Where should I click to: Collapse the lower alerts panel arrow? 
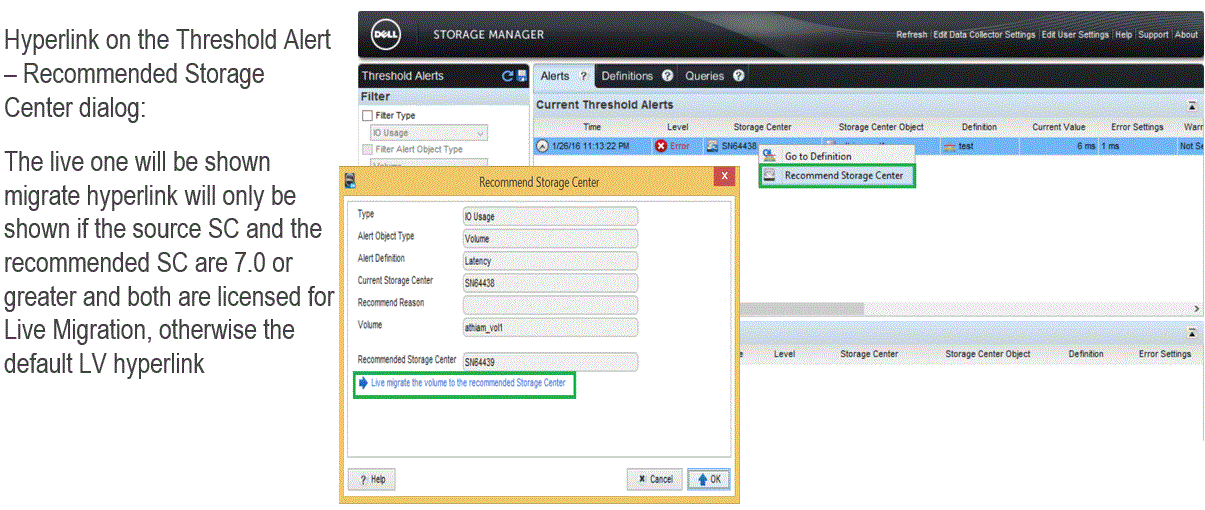(1192, 332)
